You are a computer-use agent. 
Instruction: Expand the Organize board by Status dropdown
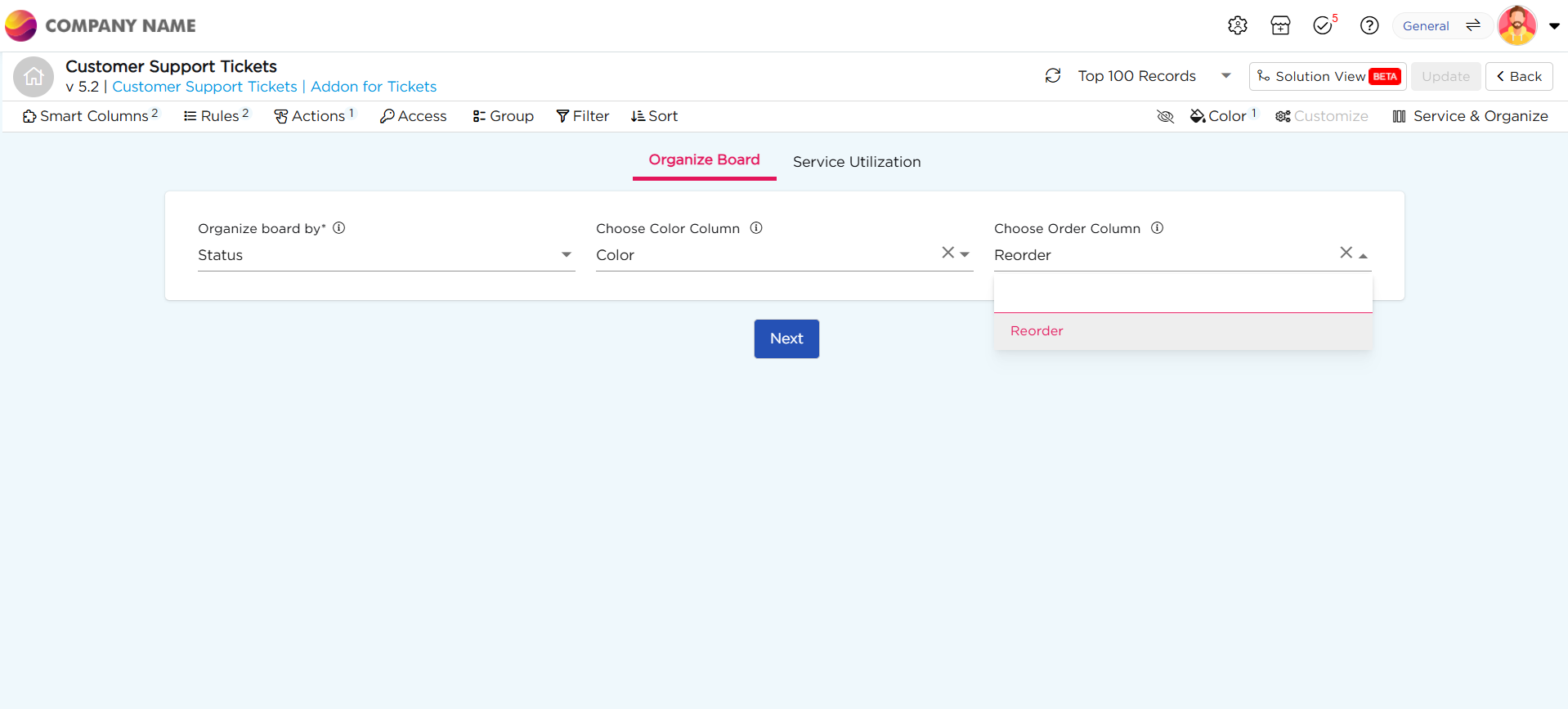pyautogui.click(x=566, y=255)
